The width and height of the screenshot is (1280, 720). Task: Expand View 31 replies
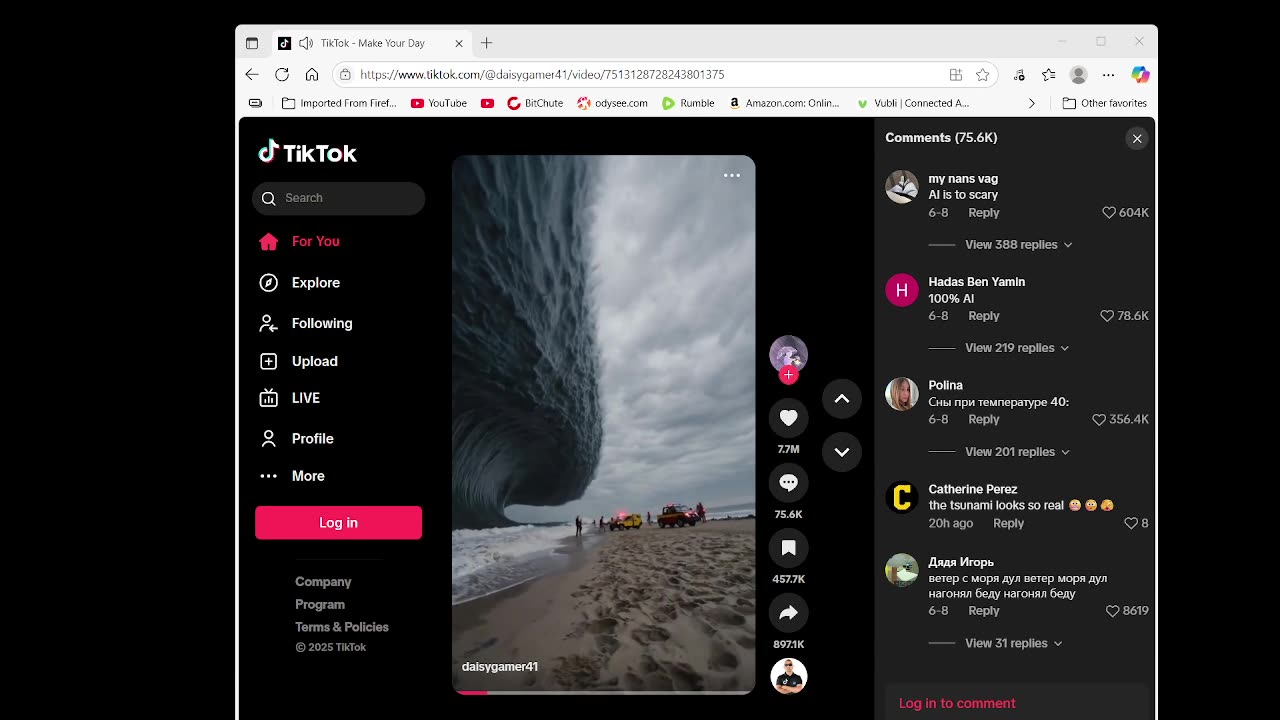coord(1013,644)
